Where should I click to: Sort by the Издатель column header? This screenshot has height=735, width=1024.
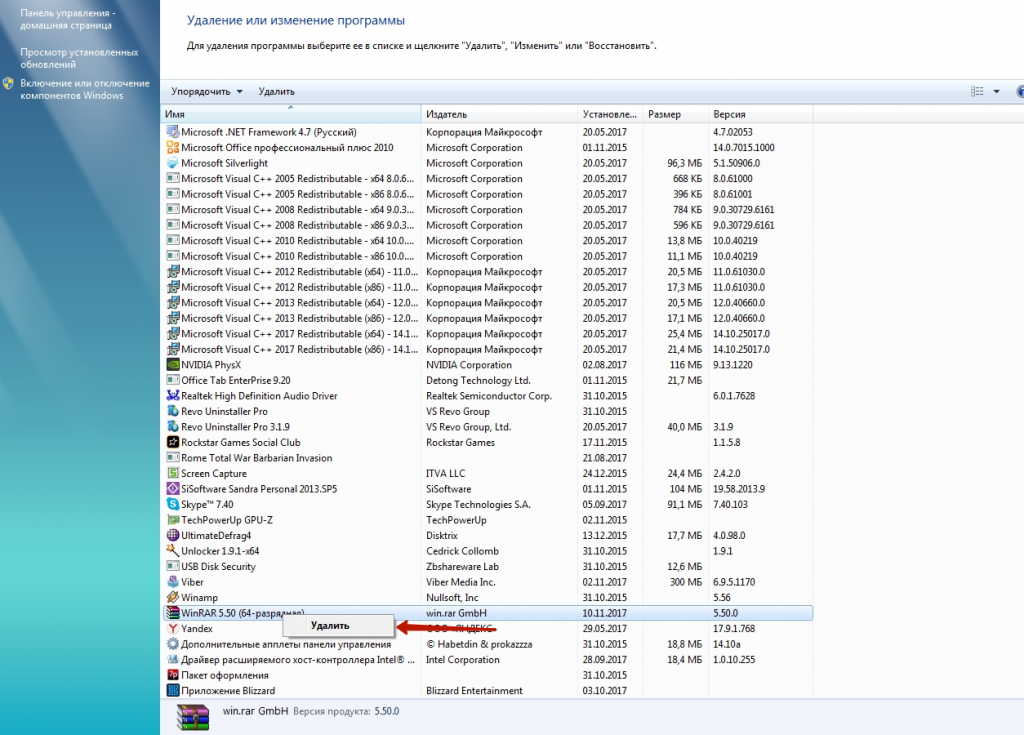(x=500, y=114)
